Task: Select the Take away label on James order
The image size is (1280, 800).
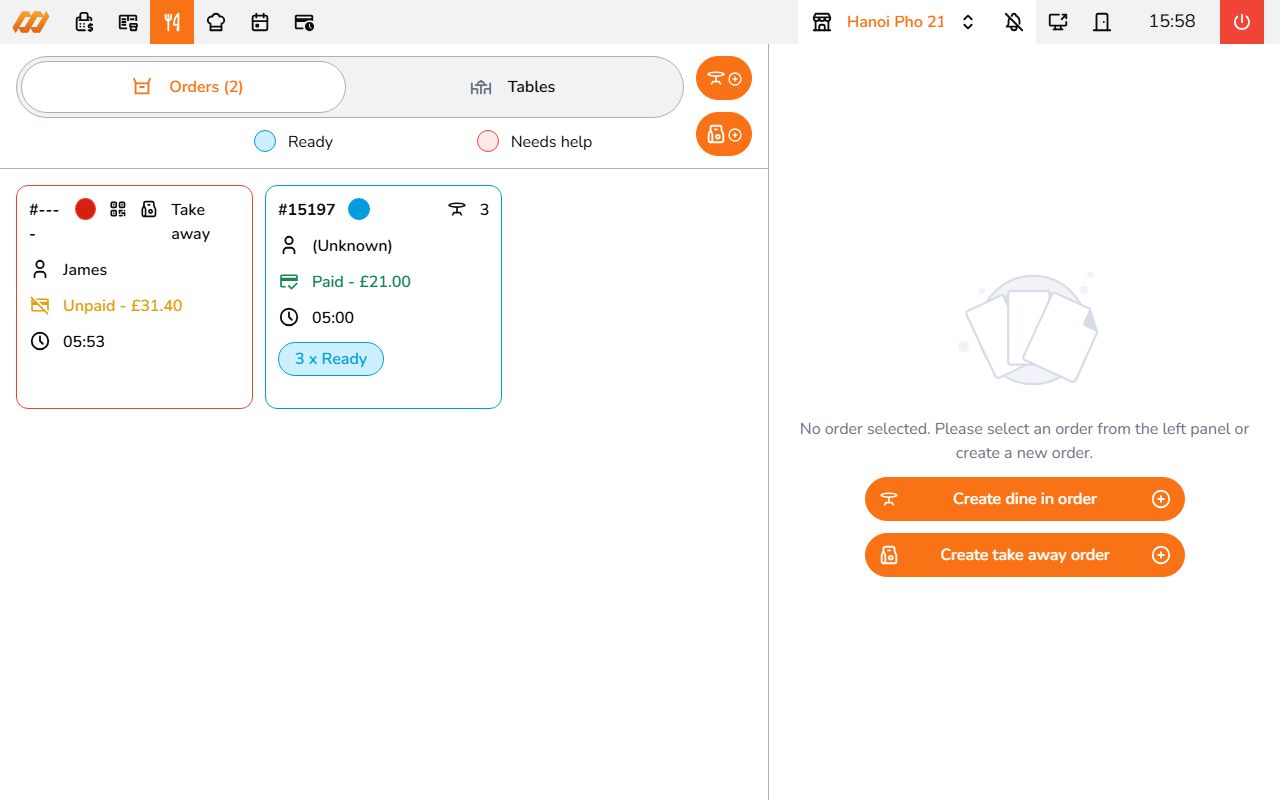Action: pyautogui.click(x=190, y=221)
